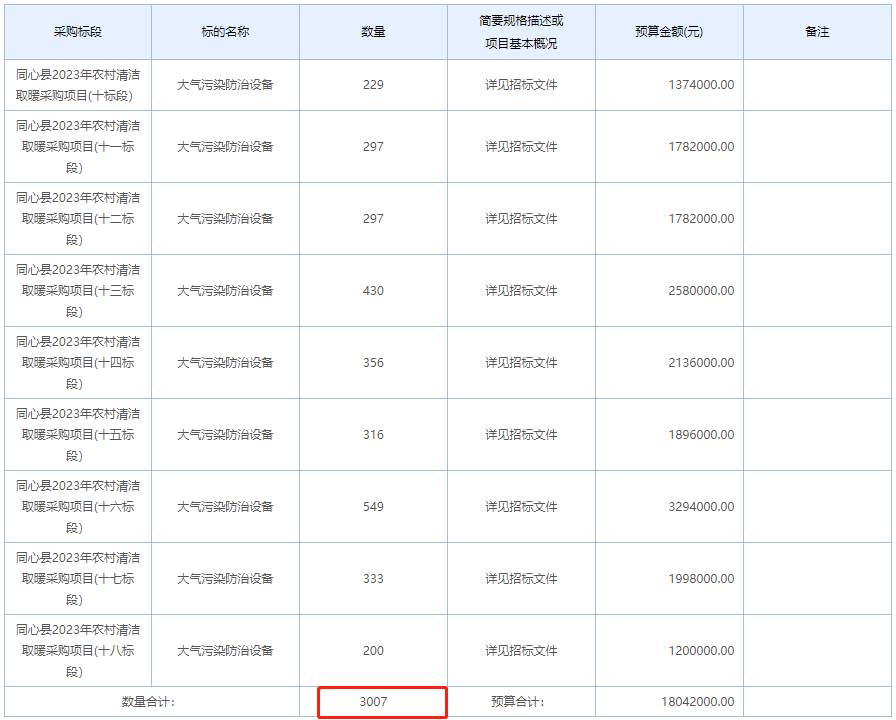Click the 十八标段 project name cell

[x=77, y=650]
